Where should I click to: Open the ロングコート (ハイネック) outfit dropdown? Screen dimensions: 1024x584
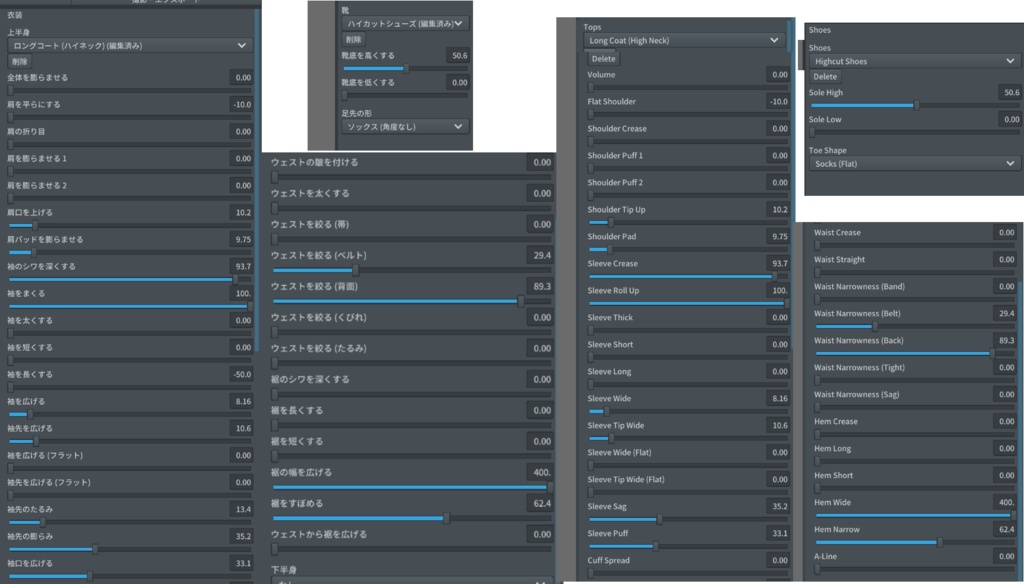(128, 43)
